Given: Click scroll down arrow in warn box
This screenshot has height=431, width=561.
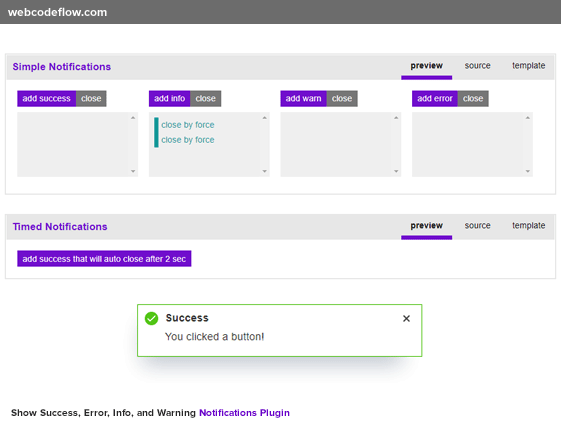Looking at the screenshot, I should 396,171.
